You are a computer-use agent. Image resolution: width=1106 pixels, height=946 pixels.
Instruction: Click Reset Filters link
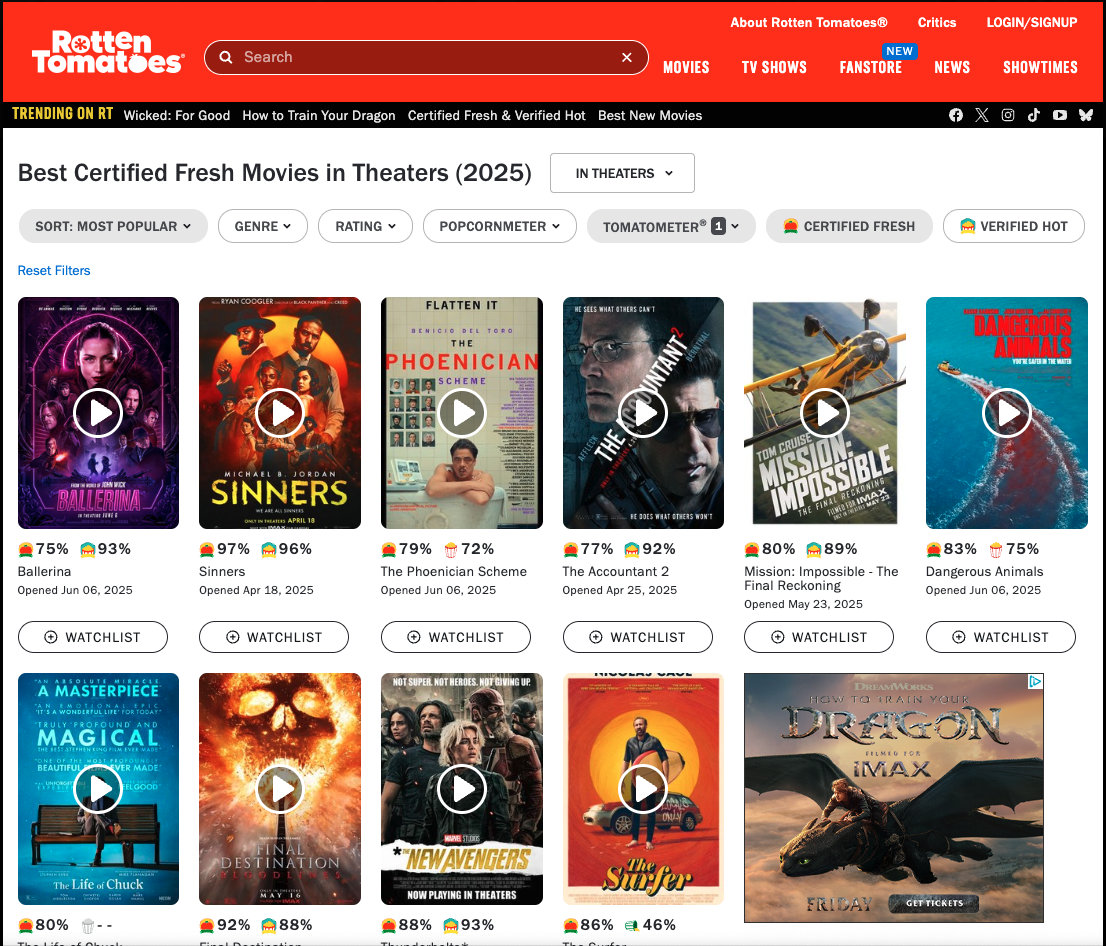(54, 270)
